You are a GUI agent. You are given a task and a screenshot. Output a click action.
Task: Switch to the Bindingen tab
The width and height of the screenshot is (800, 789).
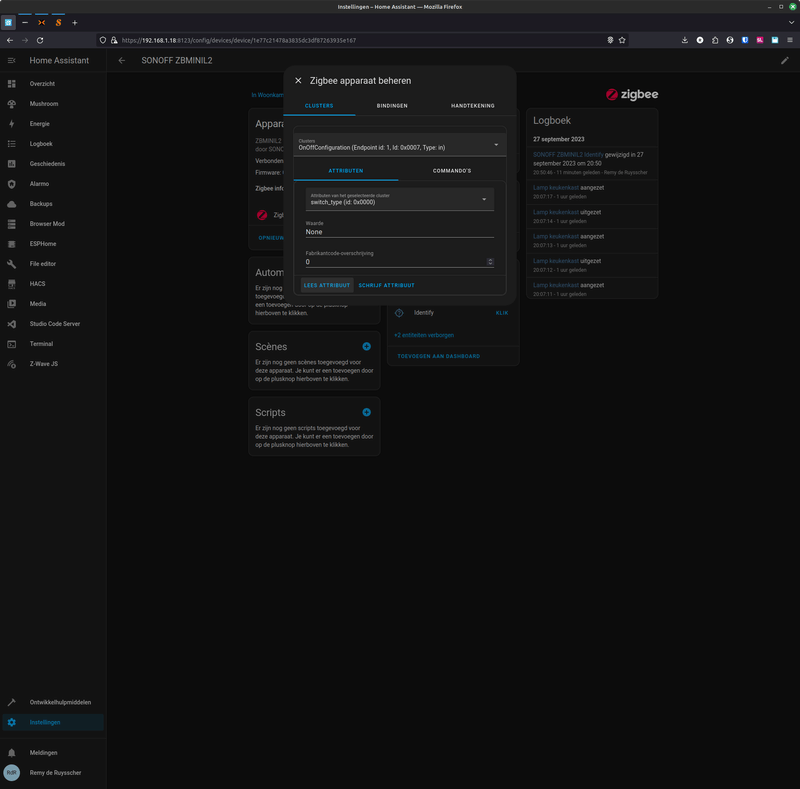(x=392, y=105)
